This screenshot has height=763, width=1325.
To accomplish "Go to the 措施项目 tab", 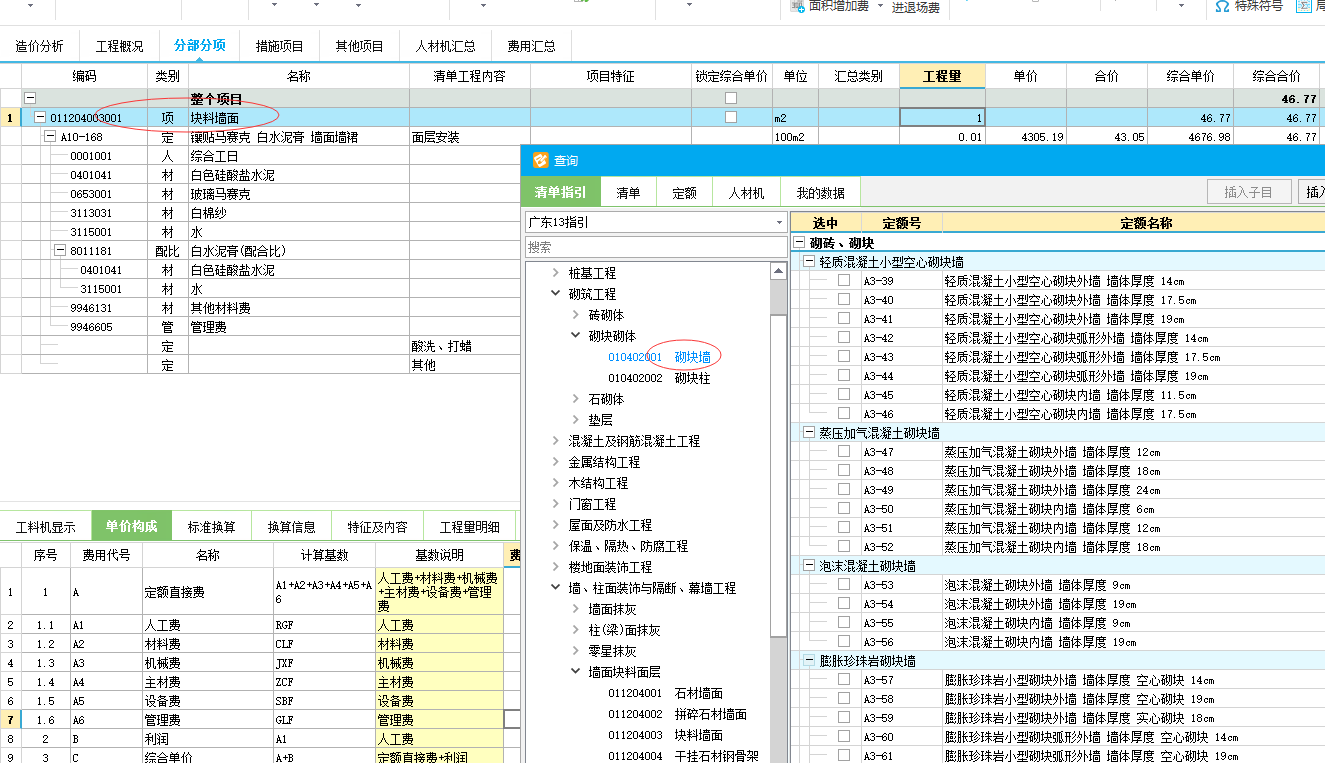I will tap(280, 46).
